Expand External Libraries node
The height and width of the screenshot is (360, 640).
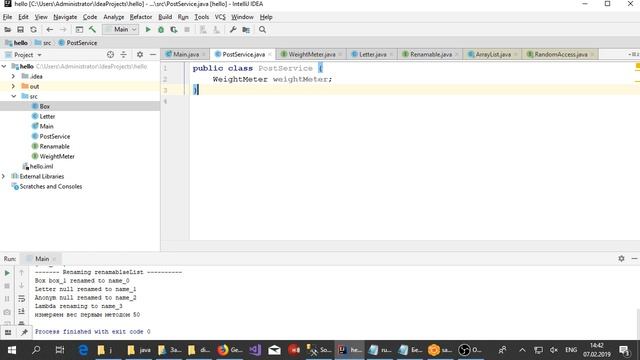click(4, 176)
